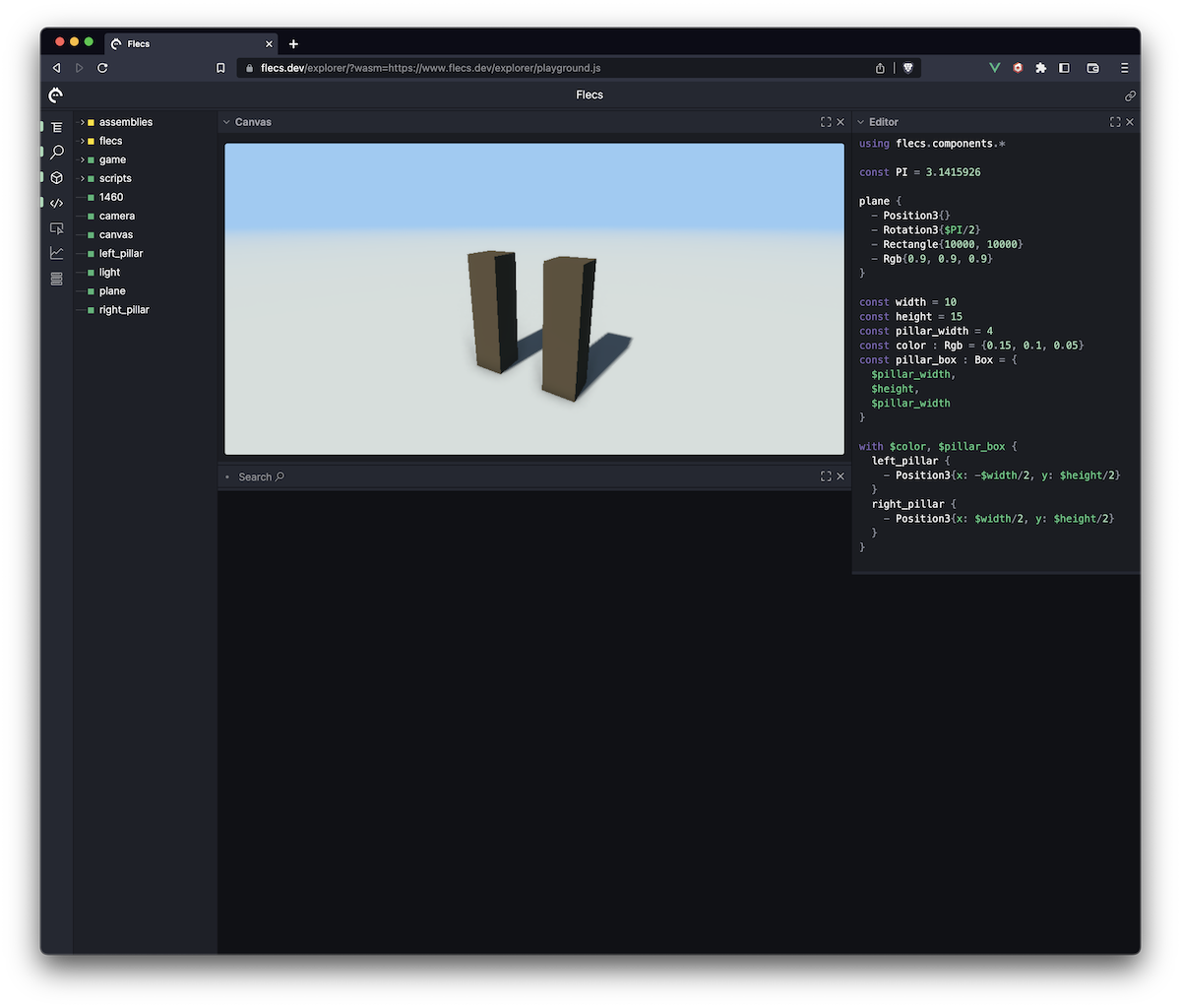Open the statistics chart panel
Screen dimensions: 1181x1008
56,253
